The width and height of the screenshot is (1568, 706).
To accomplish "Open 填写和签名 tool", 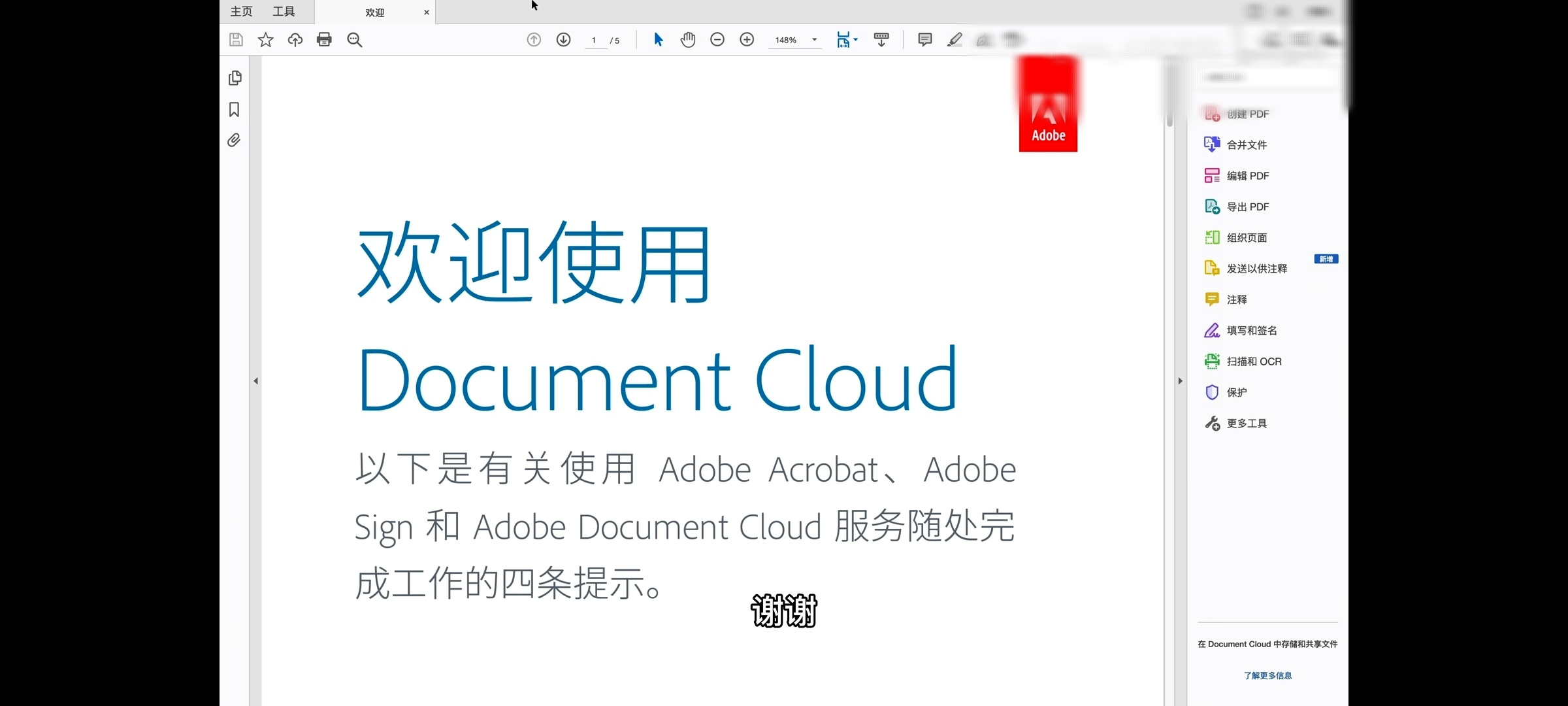I will point(1240,331).
